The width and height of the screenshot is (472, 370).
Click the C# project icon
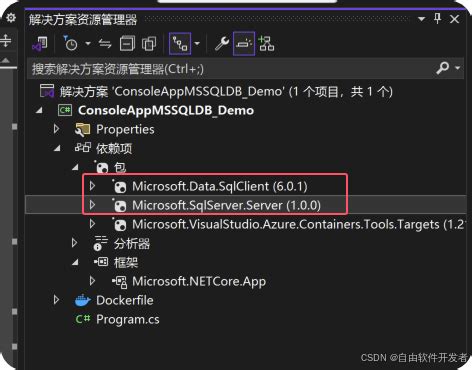click(x=65, y=110)
